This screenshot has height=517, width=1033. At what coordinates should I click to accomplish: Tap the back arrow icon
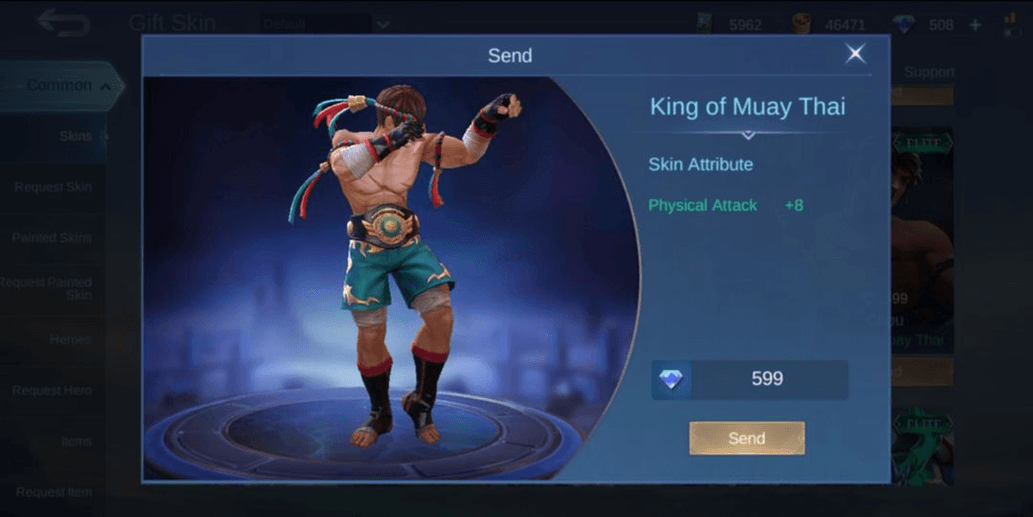point(63,22)
